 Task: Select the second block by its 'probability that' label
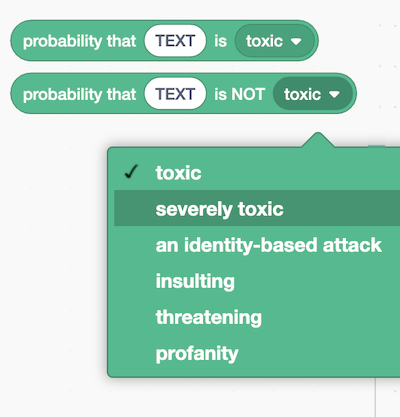(x=79, y=95)
